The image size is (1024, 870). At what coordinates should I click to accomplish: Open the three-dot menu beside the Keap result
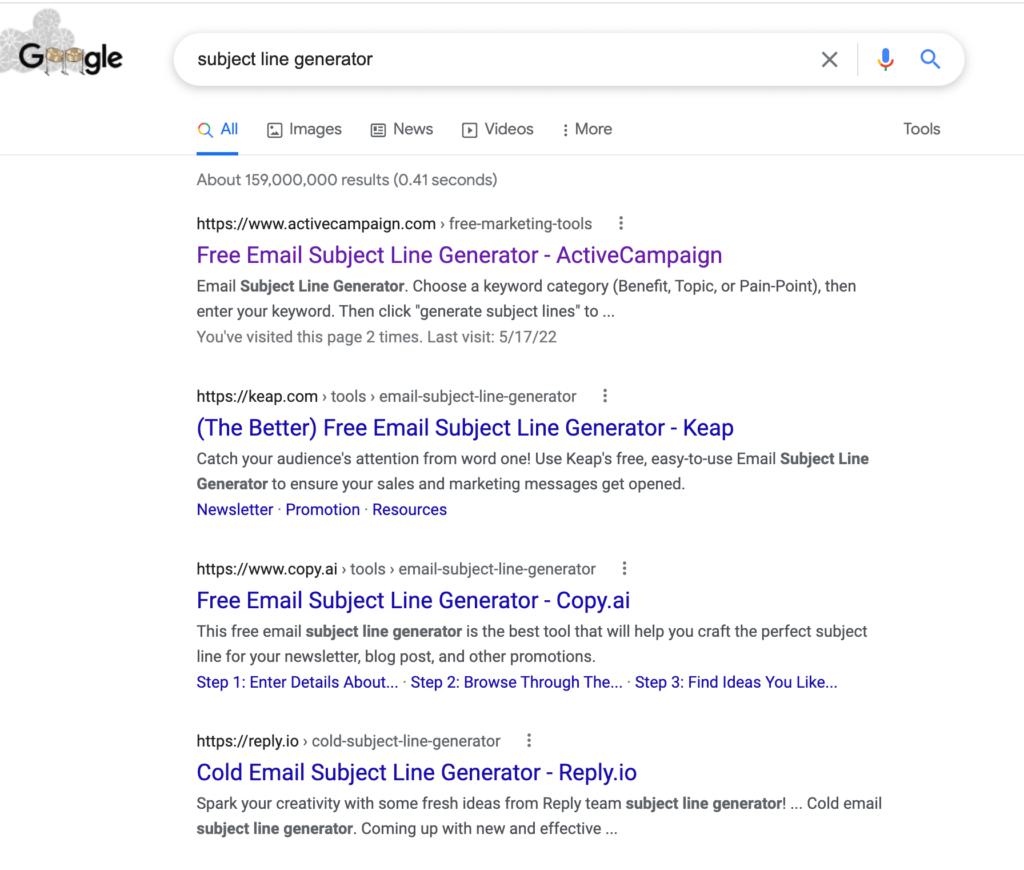[x=605, y=396]
